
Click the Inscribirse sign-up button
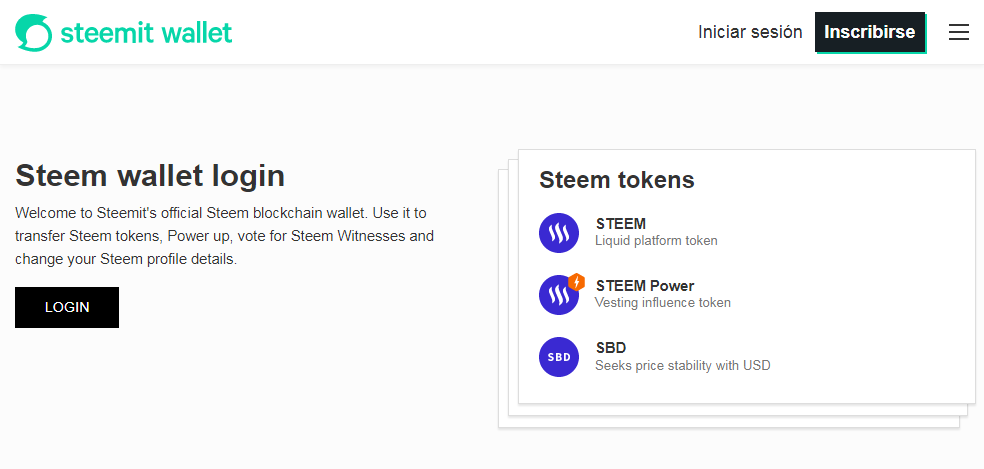pos(869,32)
